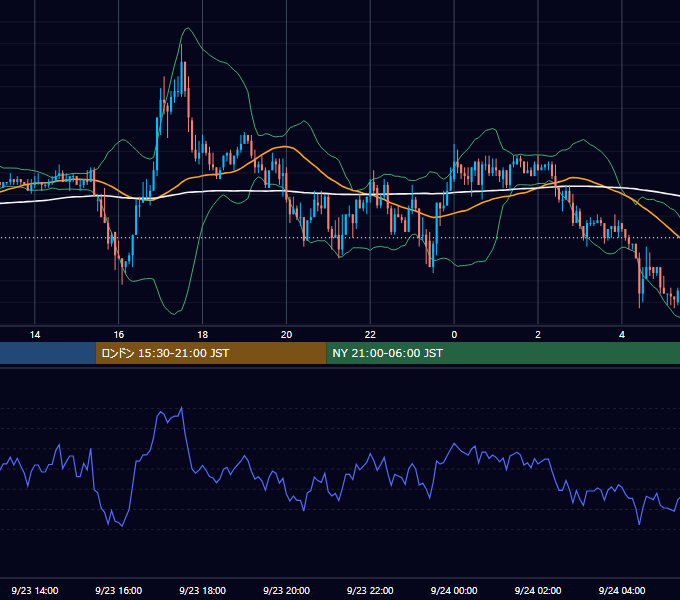This screenshot has height=600, width=680.
Task: Click the 2 hour label on price chart axis
Action: coord(538,335)
